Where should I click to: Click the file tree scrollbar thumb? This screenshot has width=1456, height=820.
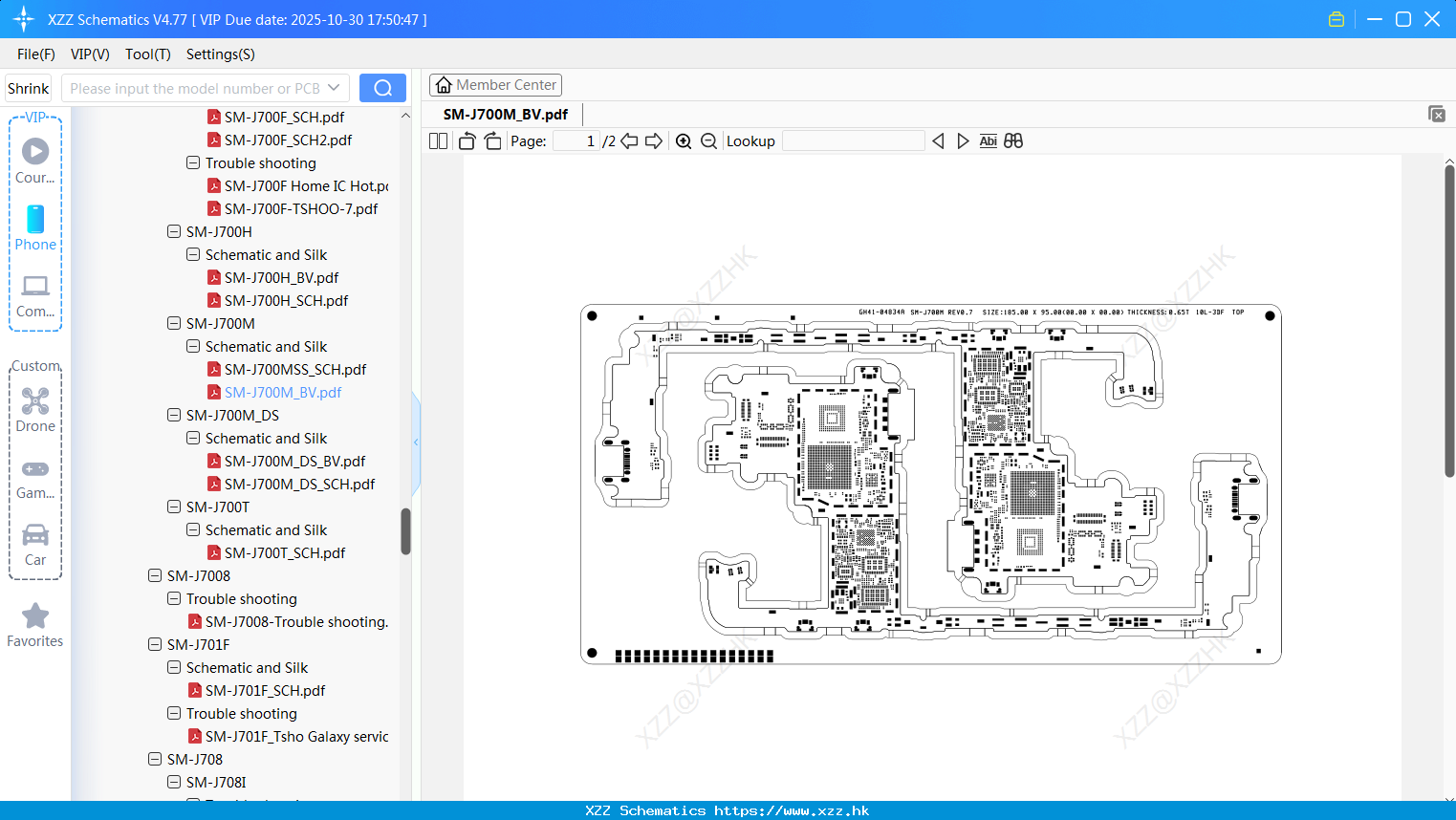(x=405, y=531)
